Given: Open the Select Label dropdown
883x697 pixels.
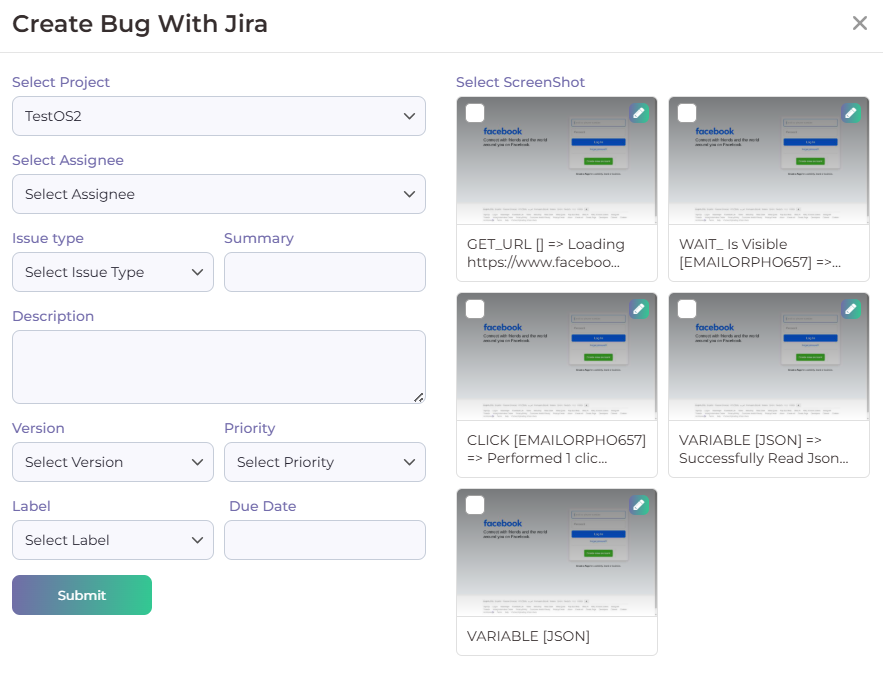Looking at the screenshot, I should tap(112, 540).
